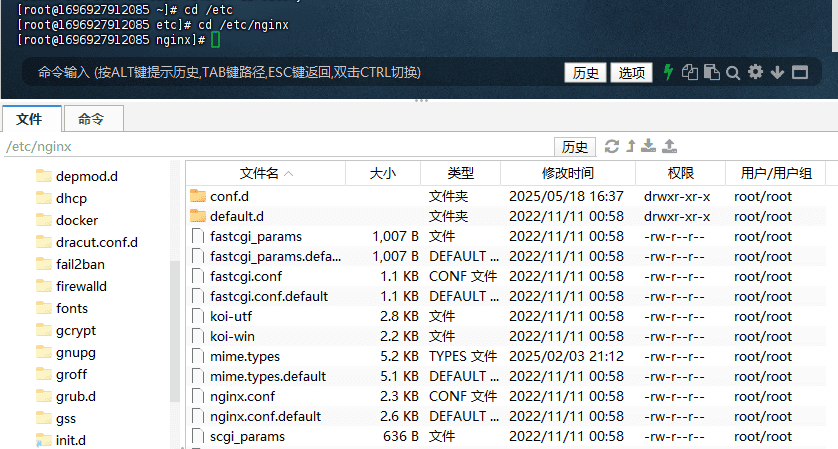Click the copy icon in command bar
The height and width of the screenshot is (449, 838).
[x=689, y=72]
